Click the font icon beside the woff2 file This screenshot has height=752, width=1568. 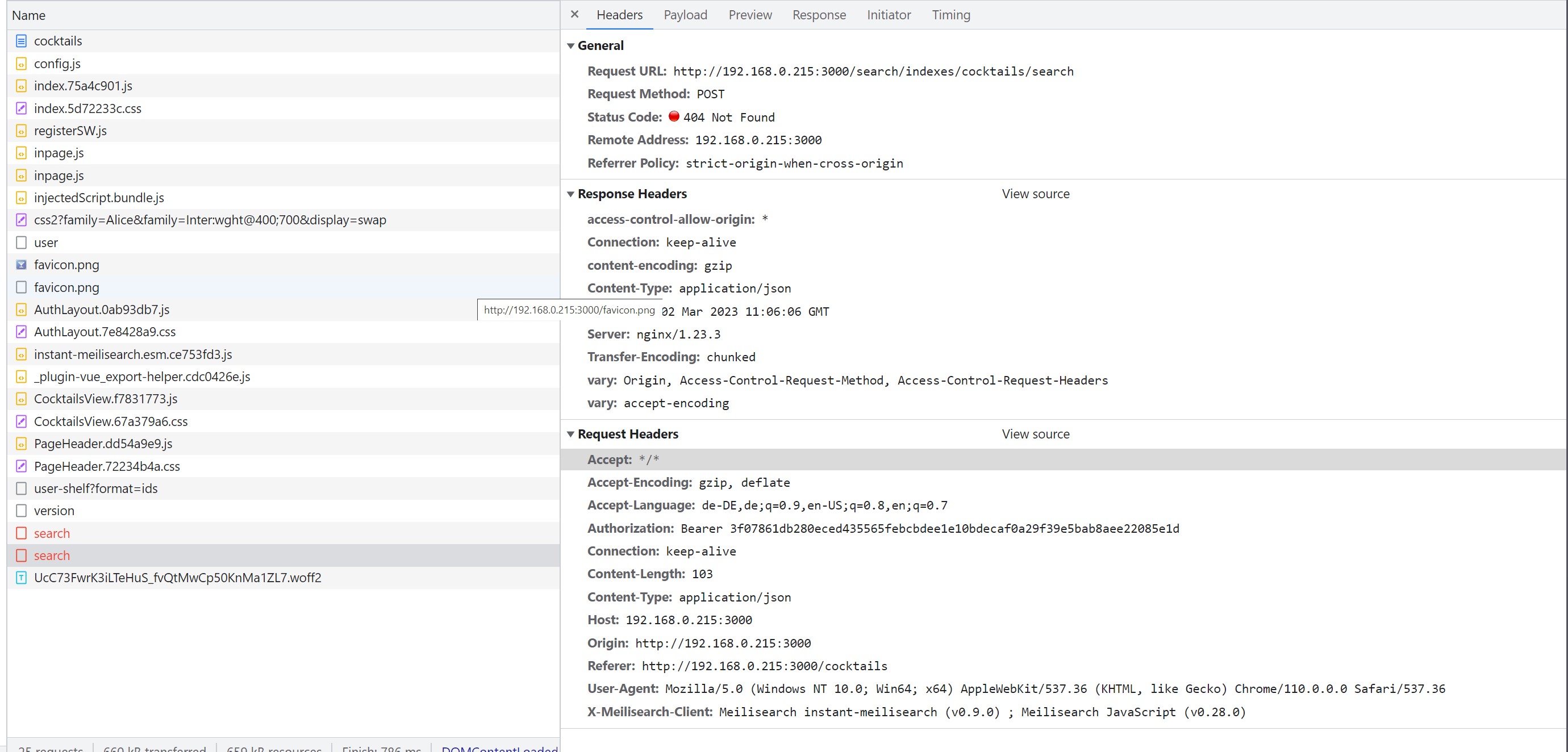coord(22,578)
